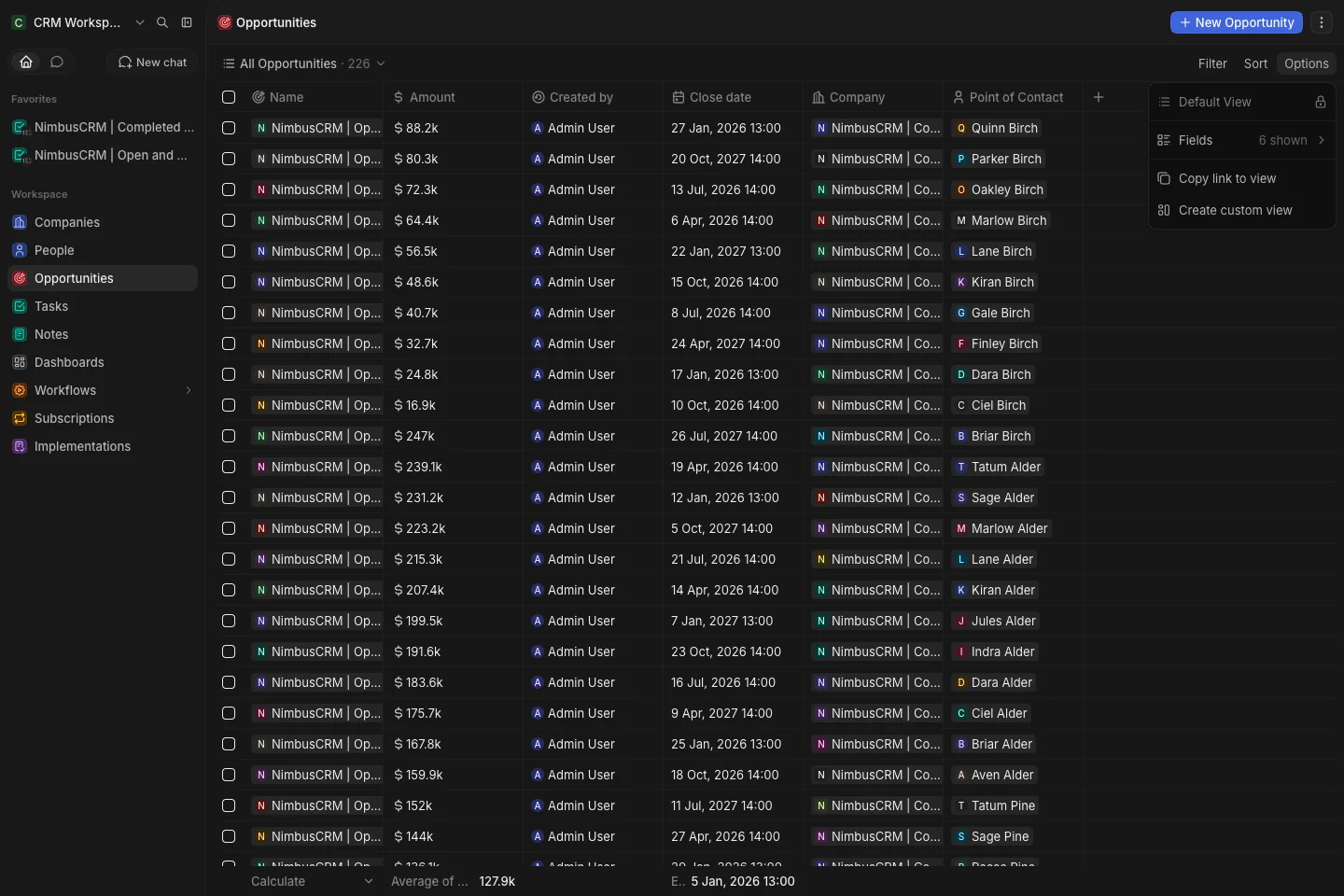1344x896 pixels.
Task: Open the Filter button
Action: pos(1212,63)
